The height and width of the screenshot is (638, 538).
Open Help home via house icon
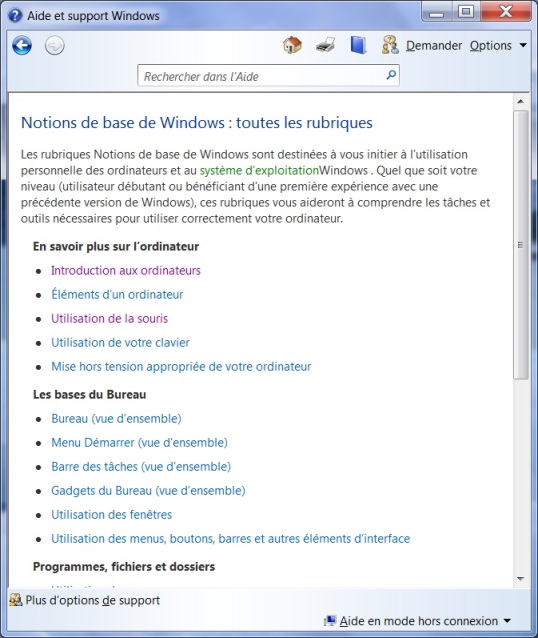pos(292,45)
